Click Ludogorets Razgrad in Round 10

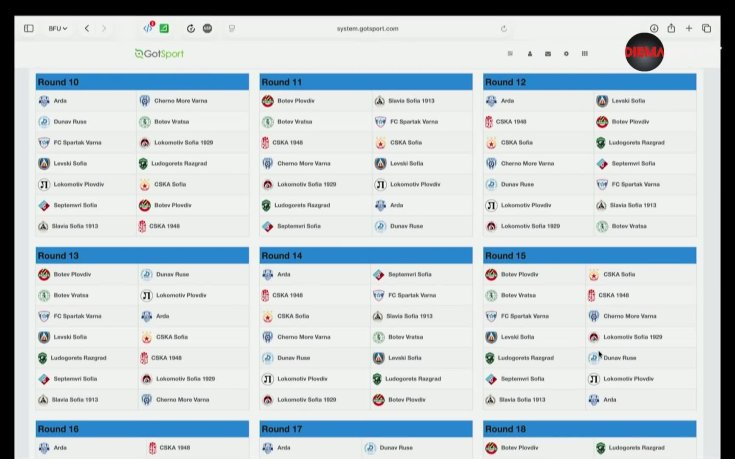pyautogui.click(x=179, y=164)
